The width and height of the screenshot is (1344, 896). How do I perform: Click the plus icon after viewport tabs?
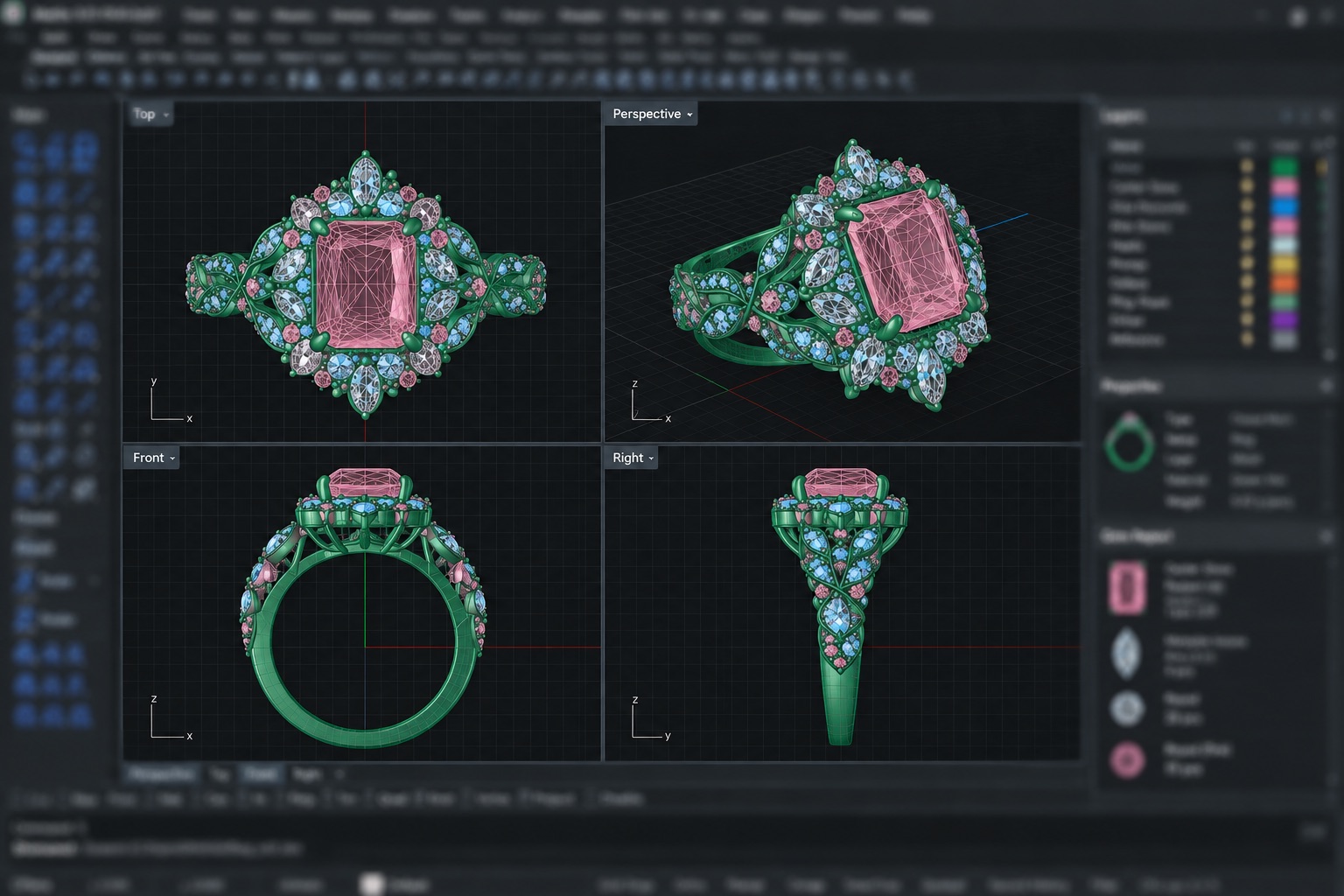pos(339,773)
